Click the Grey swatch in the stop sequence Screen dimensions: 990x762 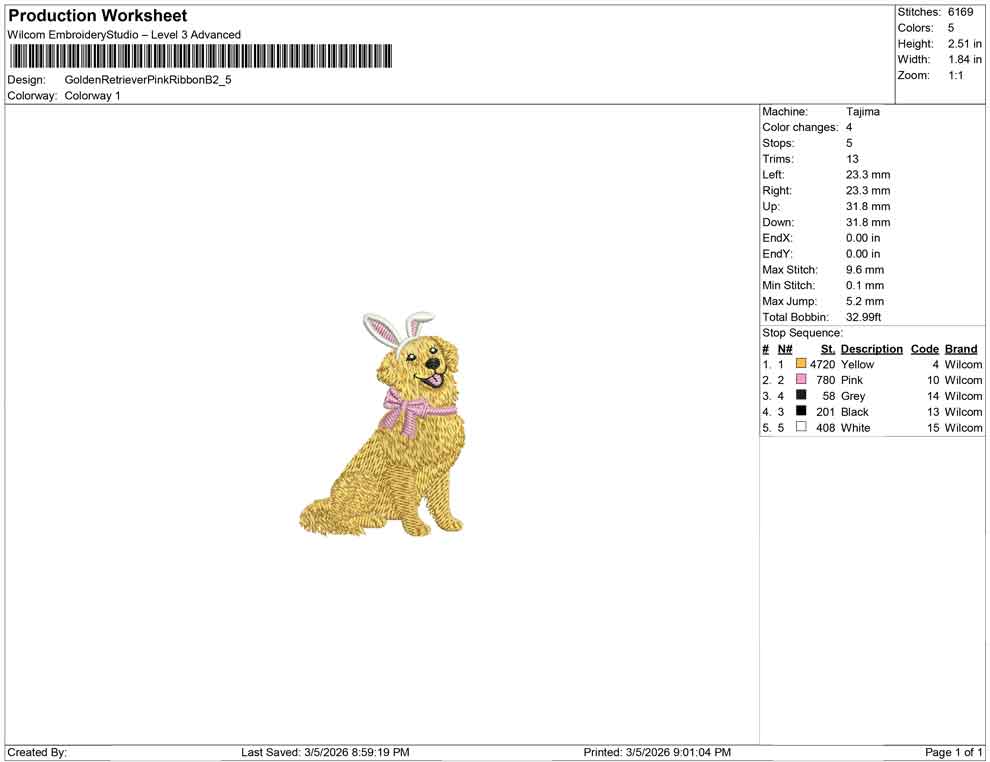click(x=800, y=396)
